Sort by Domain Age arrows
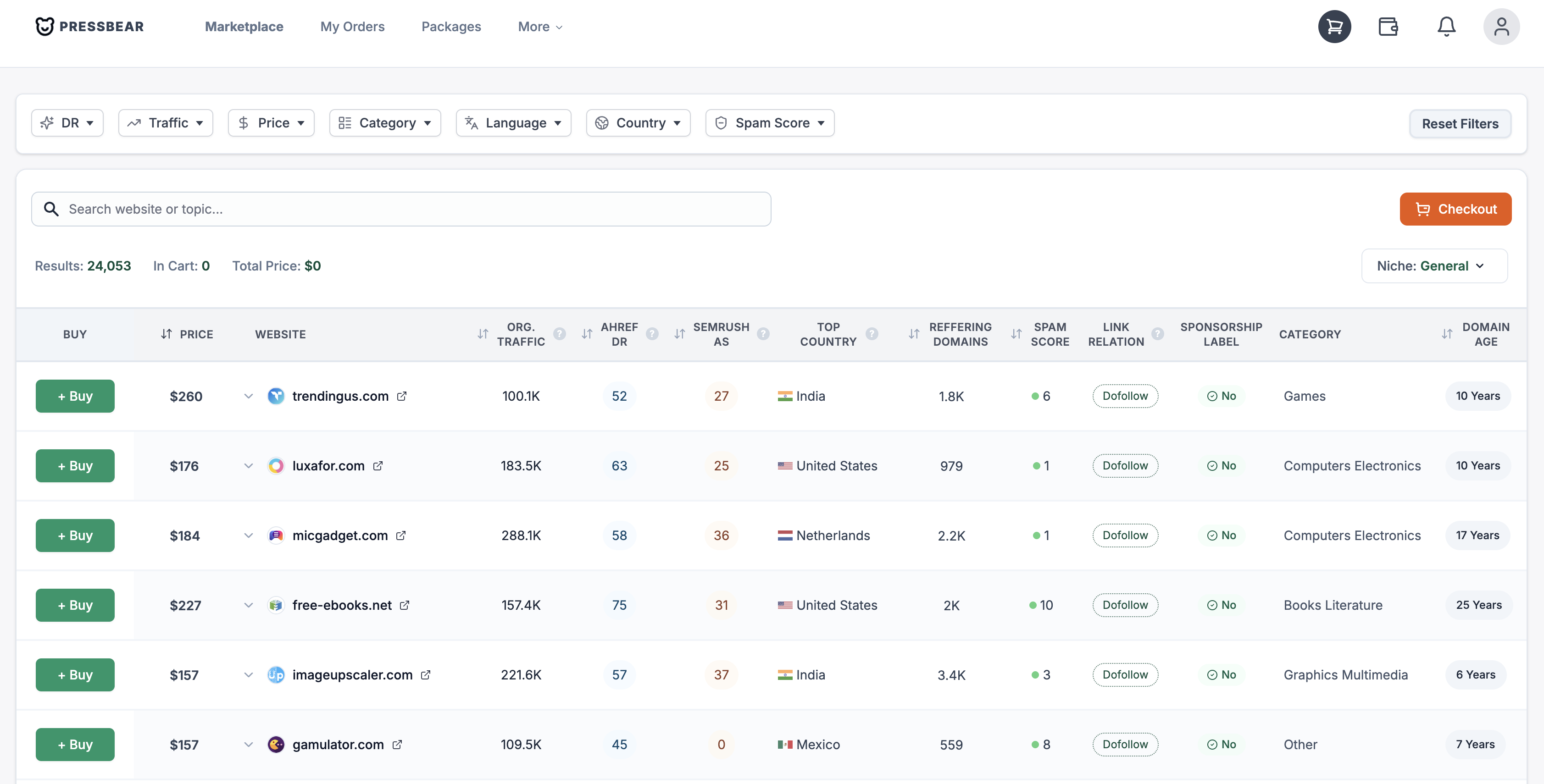1544x784 pixels. (1447, 334)
